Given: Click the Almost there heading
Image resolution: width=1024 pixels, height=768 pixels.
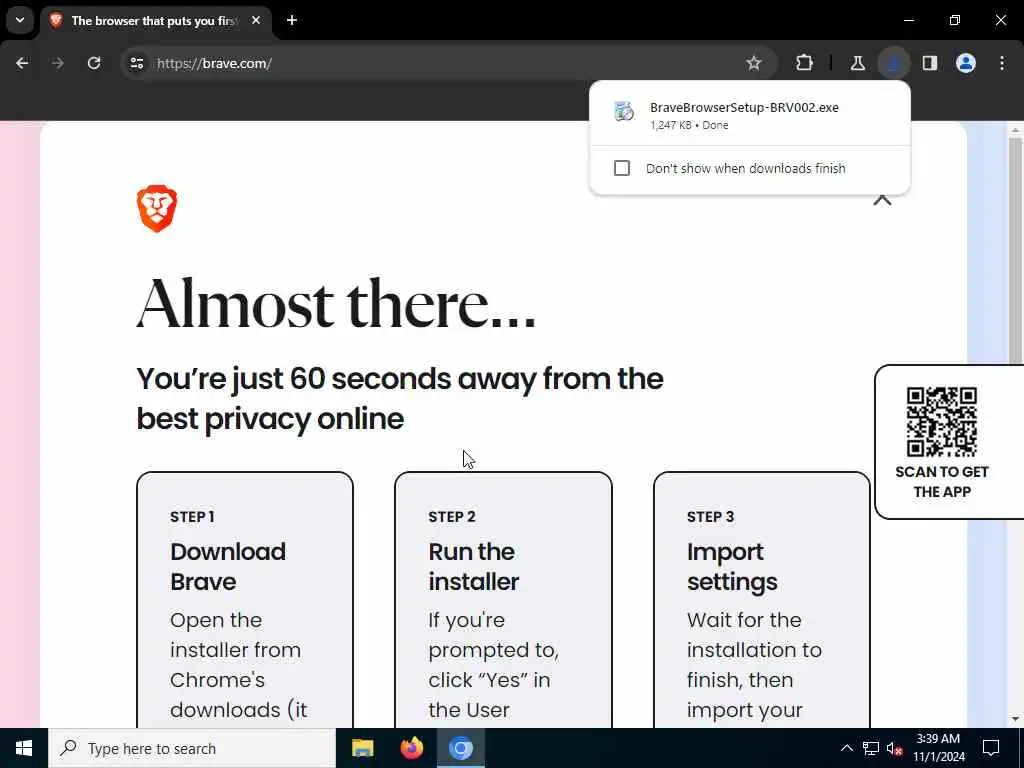Looking at the screenshot, I should 336,304.
